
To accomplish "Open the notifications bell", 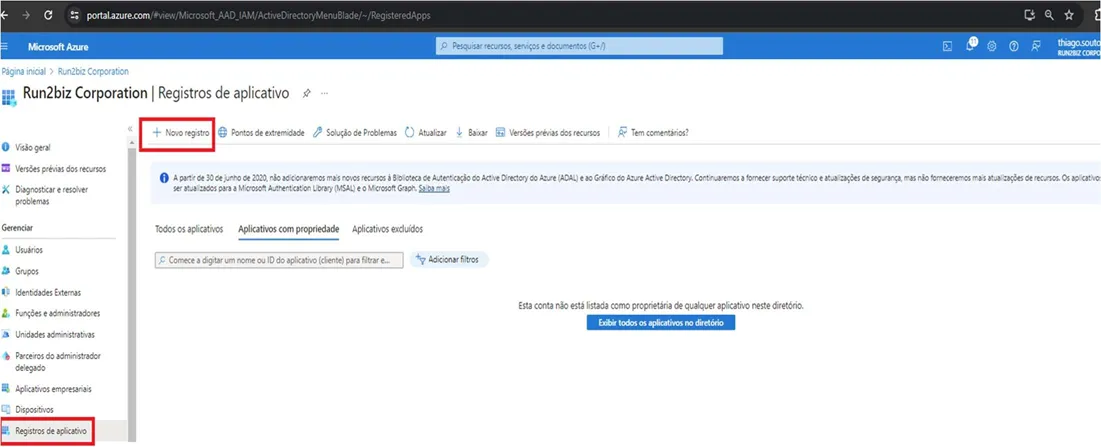I will click(970, 46).
